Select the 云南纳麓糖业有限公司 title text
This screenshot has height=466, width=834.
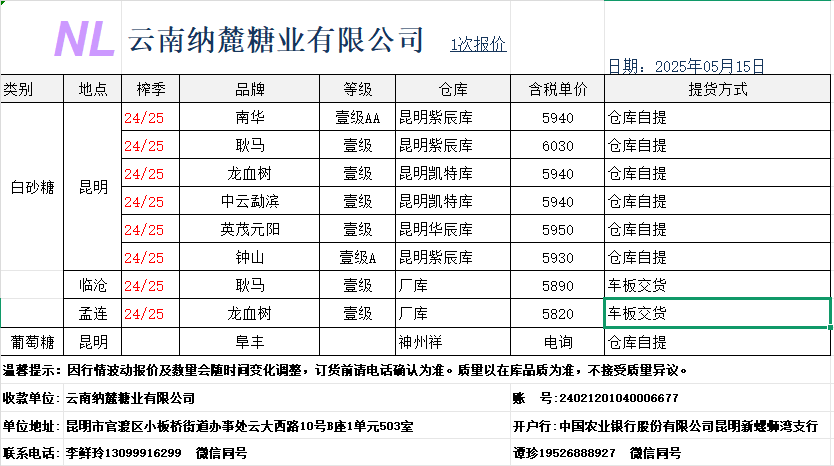pyautogui.click(x=277, y=41)
